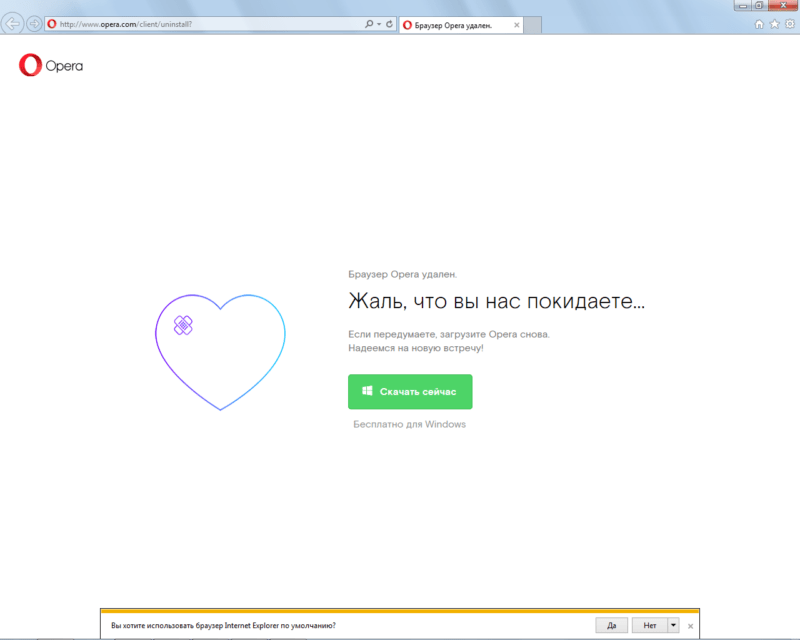Open a new tab with the blank tab button
The image size is (800, 640).
[533, 25]
